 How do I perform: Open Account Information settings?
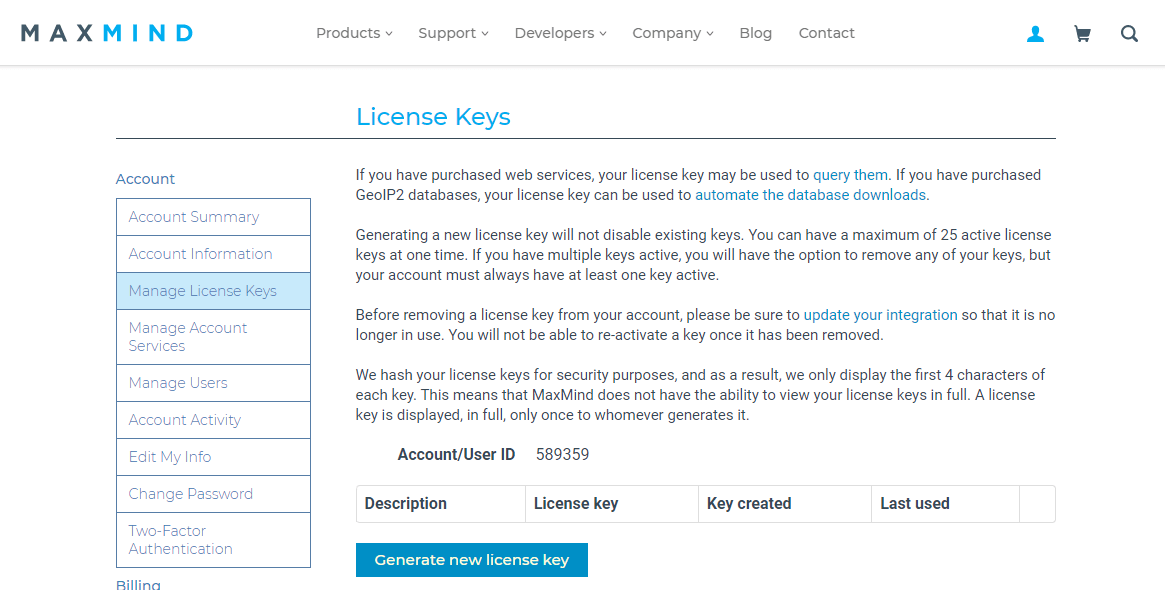(x=200, y=253)
